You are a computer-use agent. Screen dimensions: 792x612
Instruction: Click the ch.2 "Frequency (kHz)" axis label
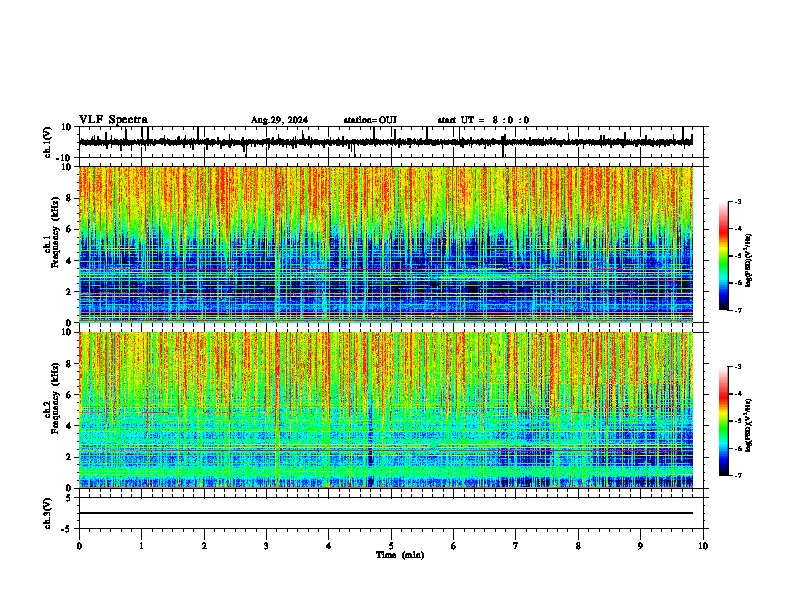coord(55,398)
